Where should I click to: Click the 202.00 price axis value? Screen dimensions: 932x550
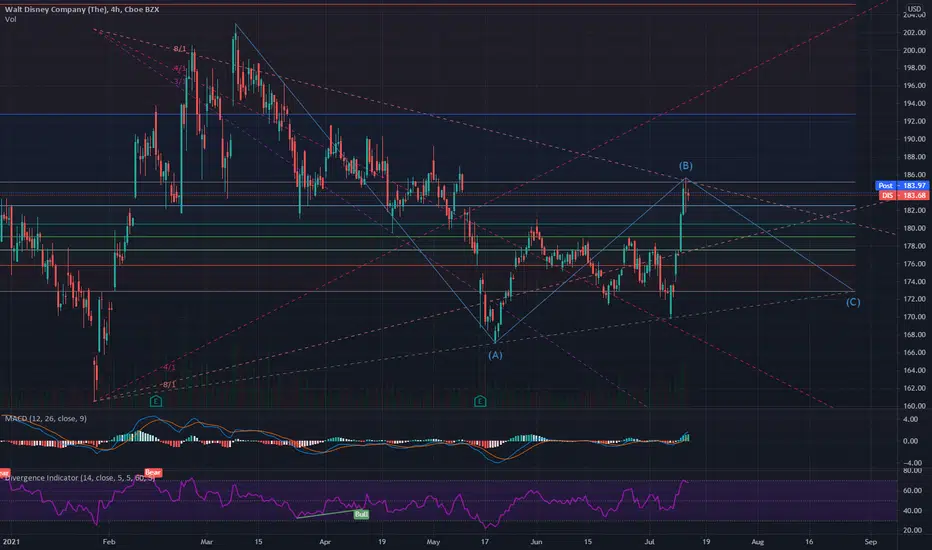click(x=914, y=33)
